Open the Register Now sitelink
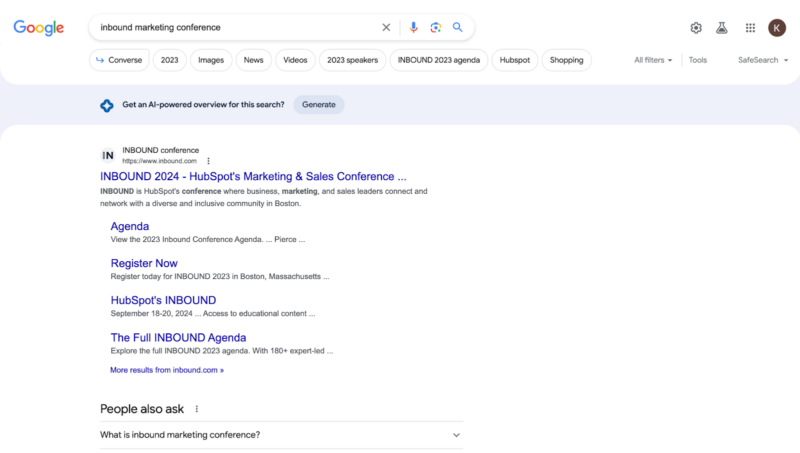Screen dimensions: 800x453 [144, 264]
